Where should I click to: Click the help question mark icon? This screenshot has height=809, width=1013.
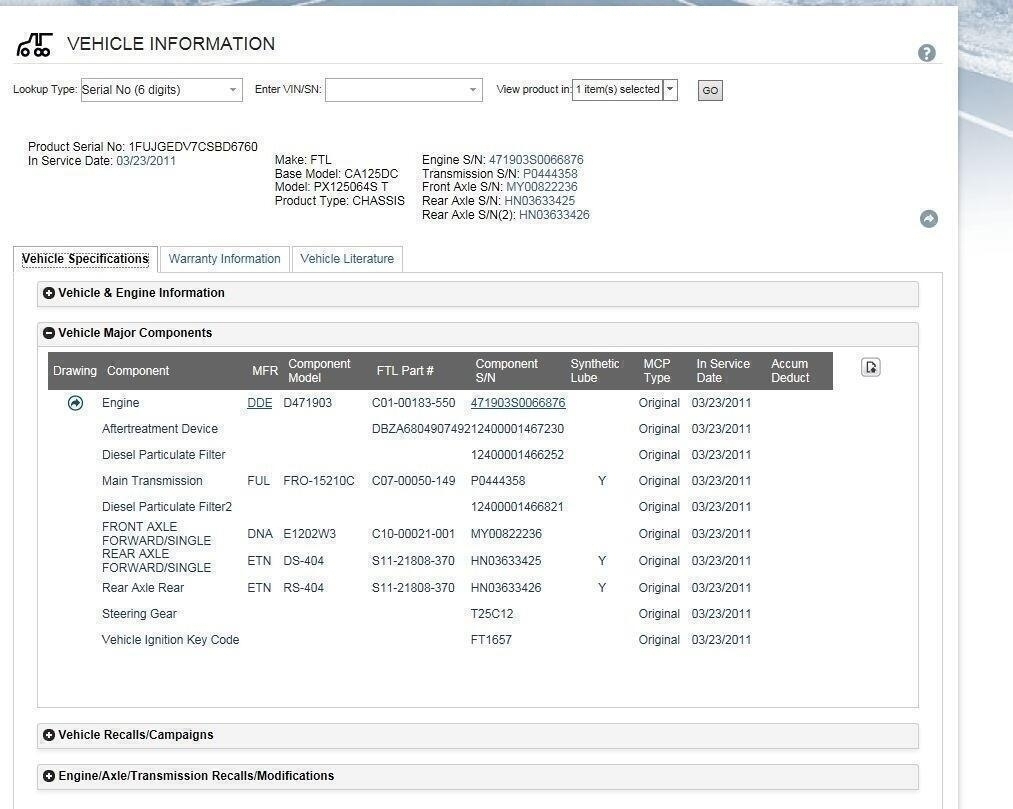point(926,53)
